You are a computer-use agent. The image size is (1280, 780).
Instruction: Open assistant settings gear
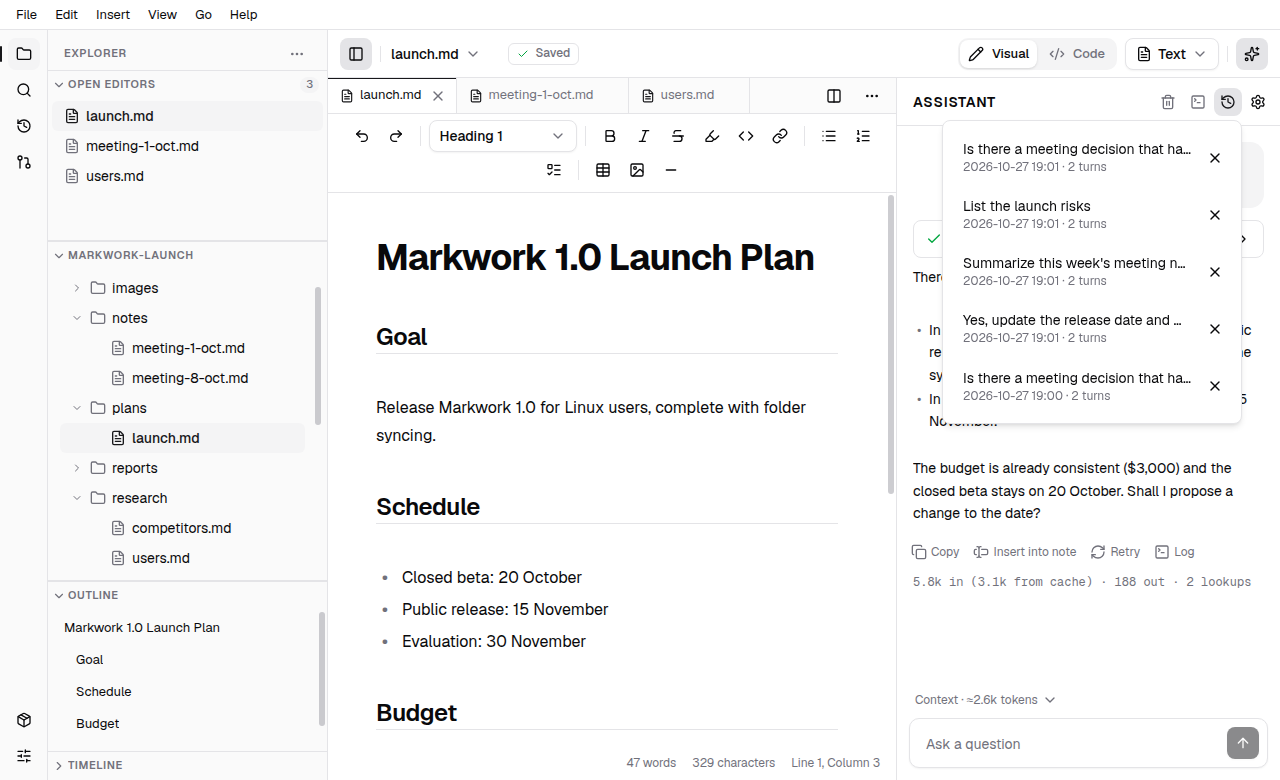(x=1258, y=102)
